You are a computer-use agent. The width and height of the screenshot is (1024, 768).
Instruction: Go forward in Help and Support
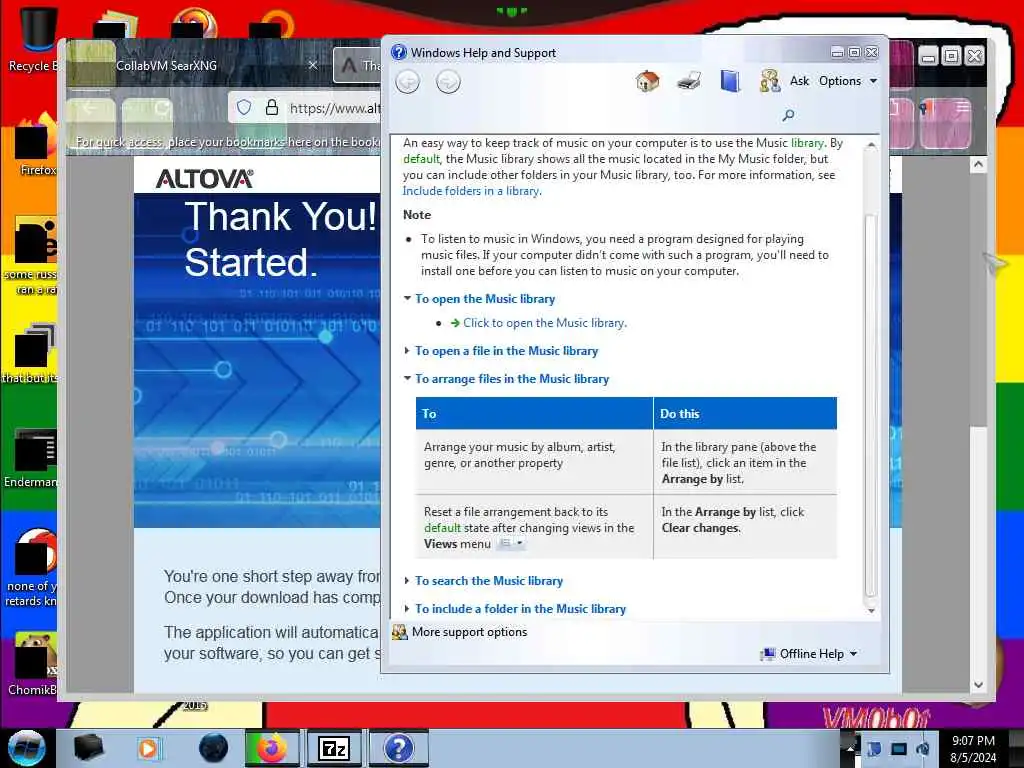[448, 82]
